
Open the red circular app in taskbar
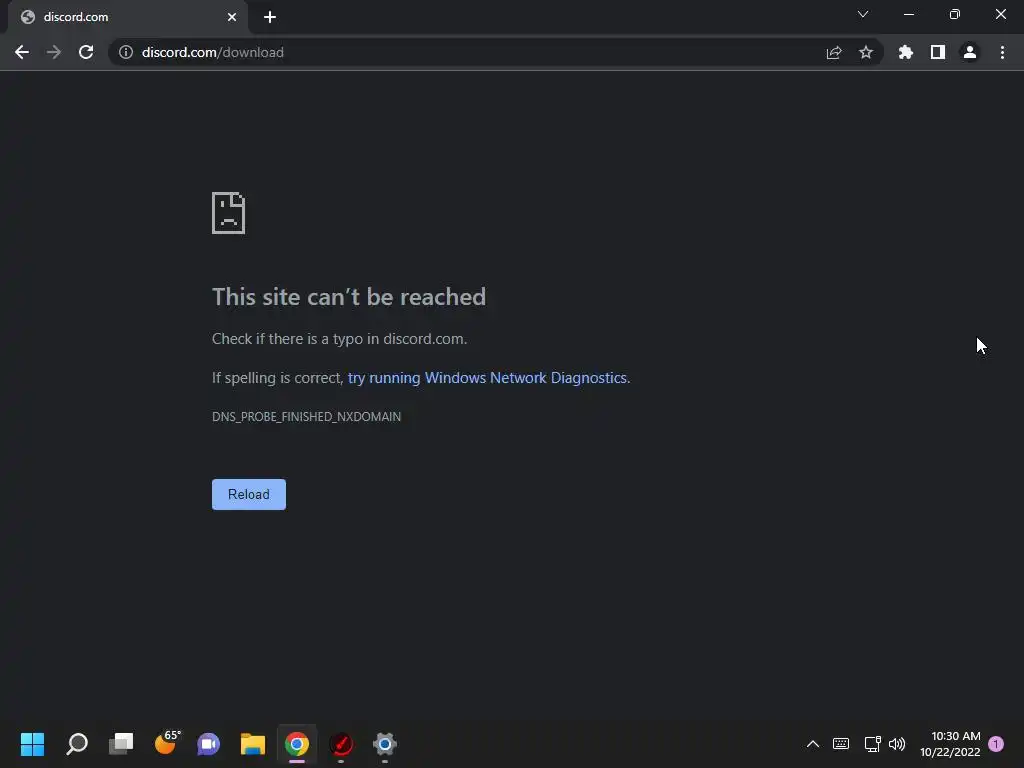tap(341, 744)
